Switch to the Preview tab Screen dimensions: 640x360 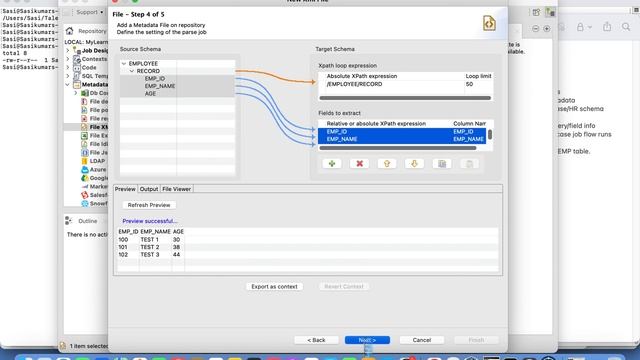pyautogui.click(x=125, y=189)
